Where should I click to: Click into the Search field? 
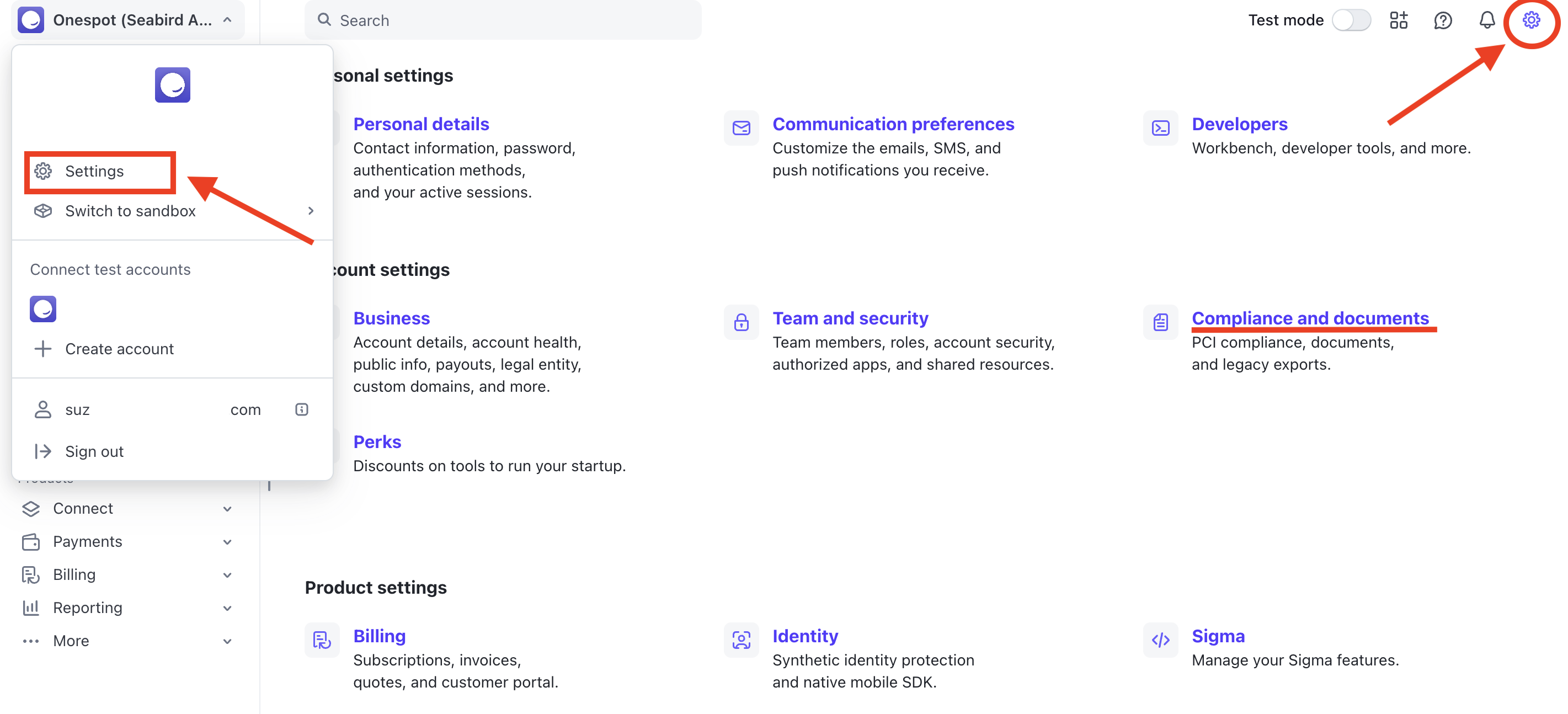[x=503, y=20]
